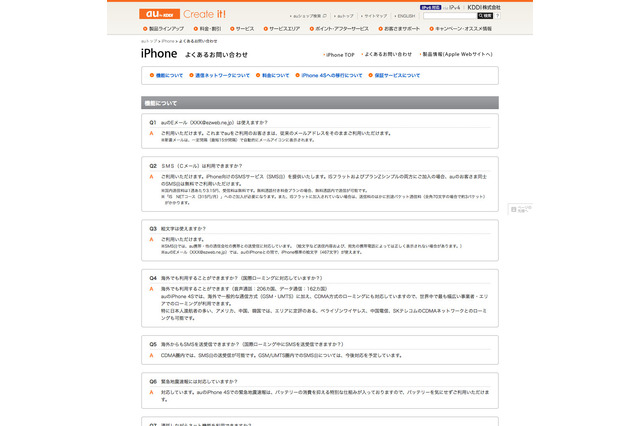
Task: Open 製品情報(Apple Webサイトへ) link
Action: tap(456, 54)
